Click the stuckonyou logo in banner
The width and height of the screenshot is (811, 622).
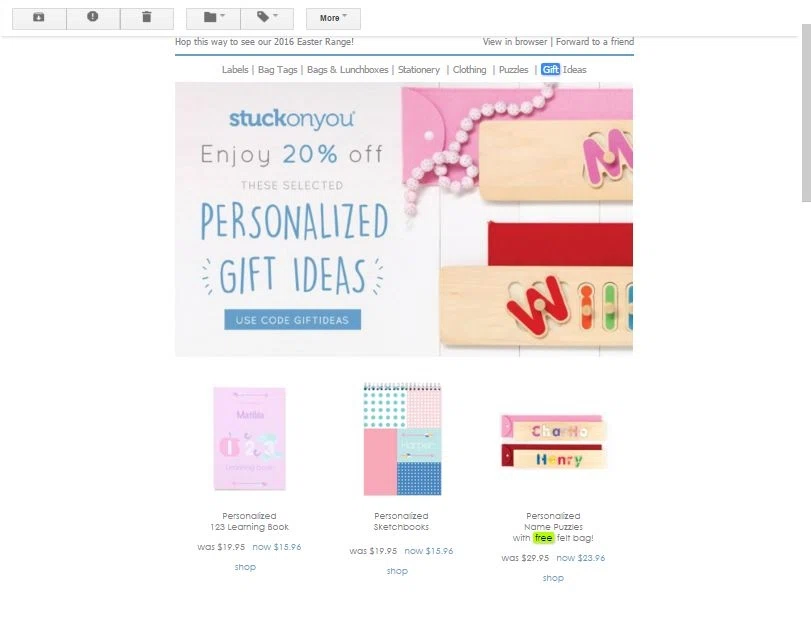[x=292, y=118]
